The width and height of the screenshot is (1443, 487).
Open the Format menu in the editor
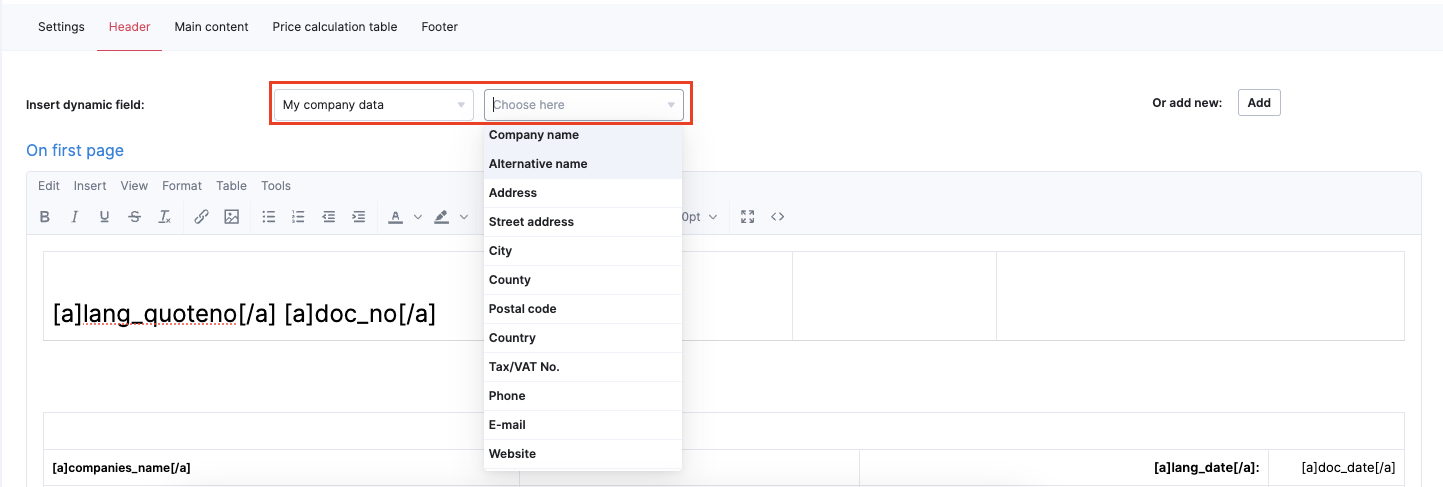pos(182,186)
